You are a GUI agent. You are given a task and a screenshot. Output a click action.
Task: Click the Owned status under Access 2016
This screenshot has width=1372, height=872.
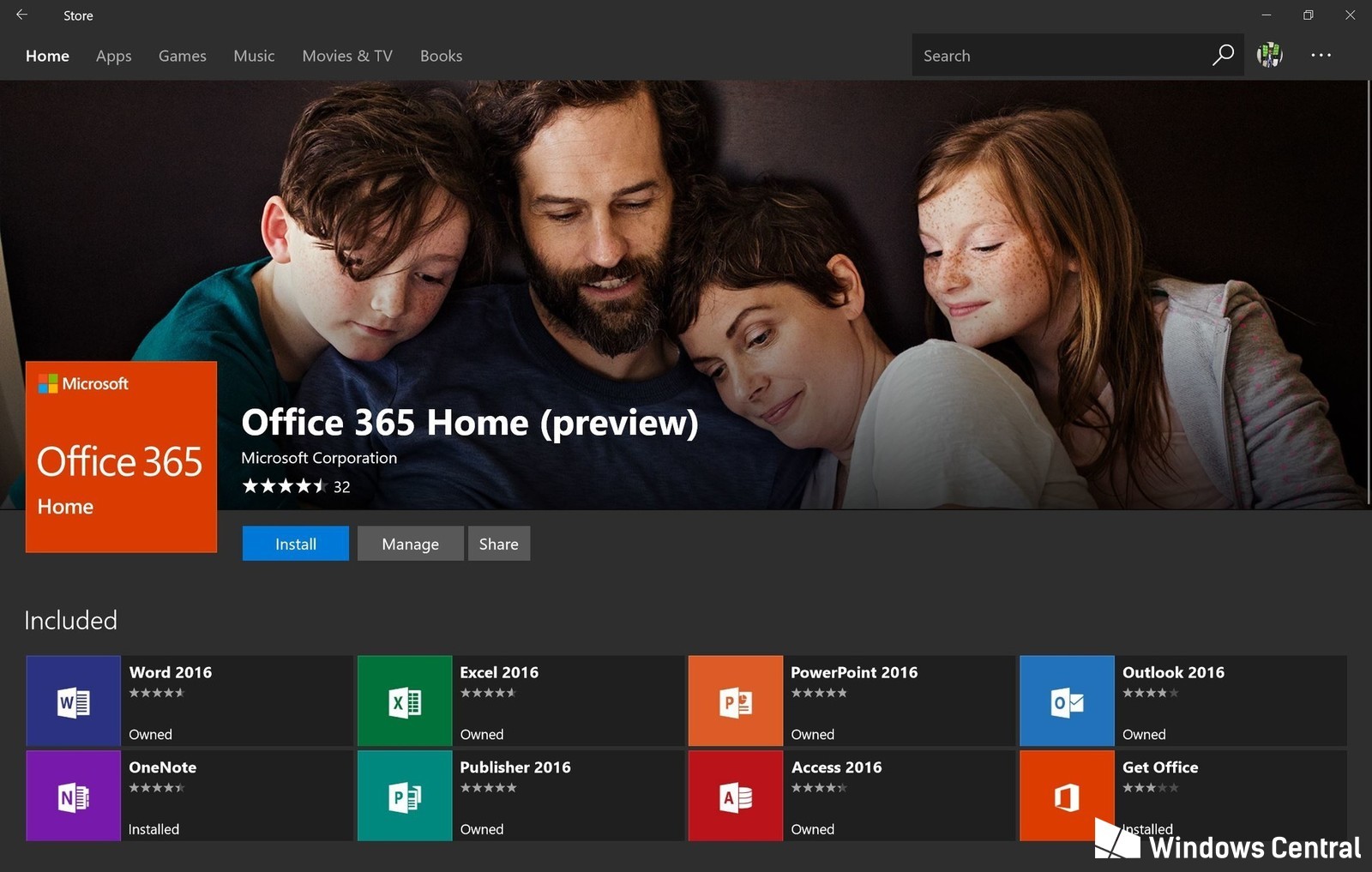coord(812,829)
